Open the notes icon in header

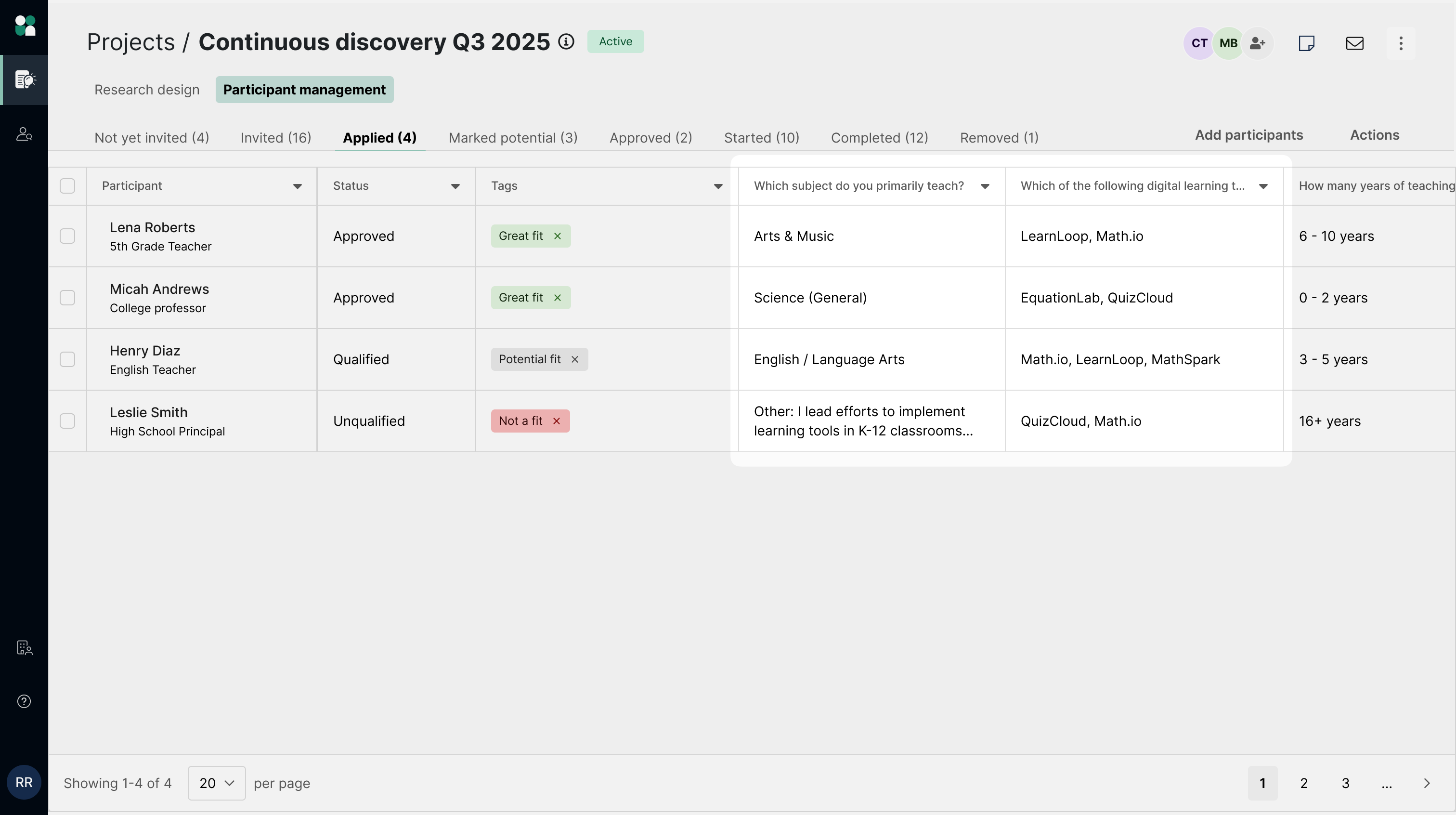(x=1306, y=43)
